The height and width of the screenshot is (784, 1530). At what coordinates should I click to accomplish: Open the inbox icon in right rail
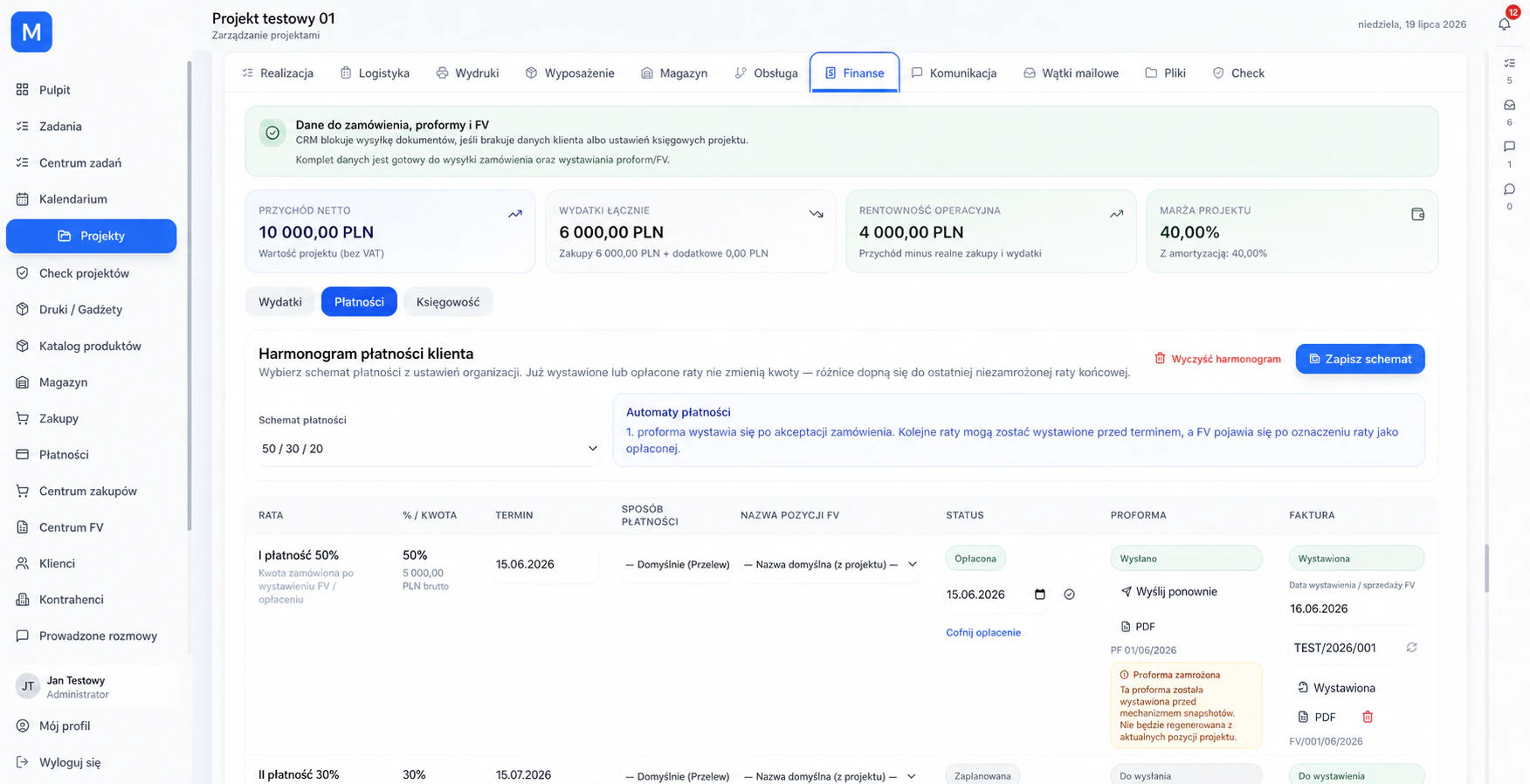1509,105
